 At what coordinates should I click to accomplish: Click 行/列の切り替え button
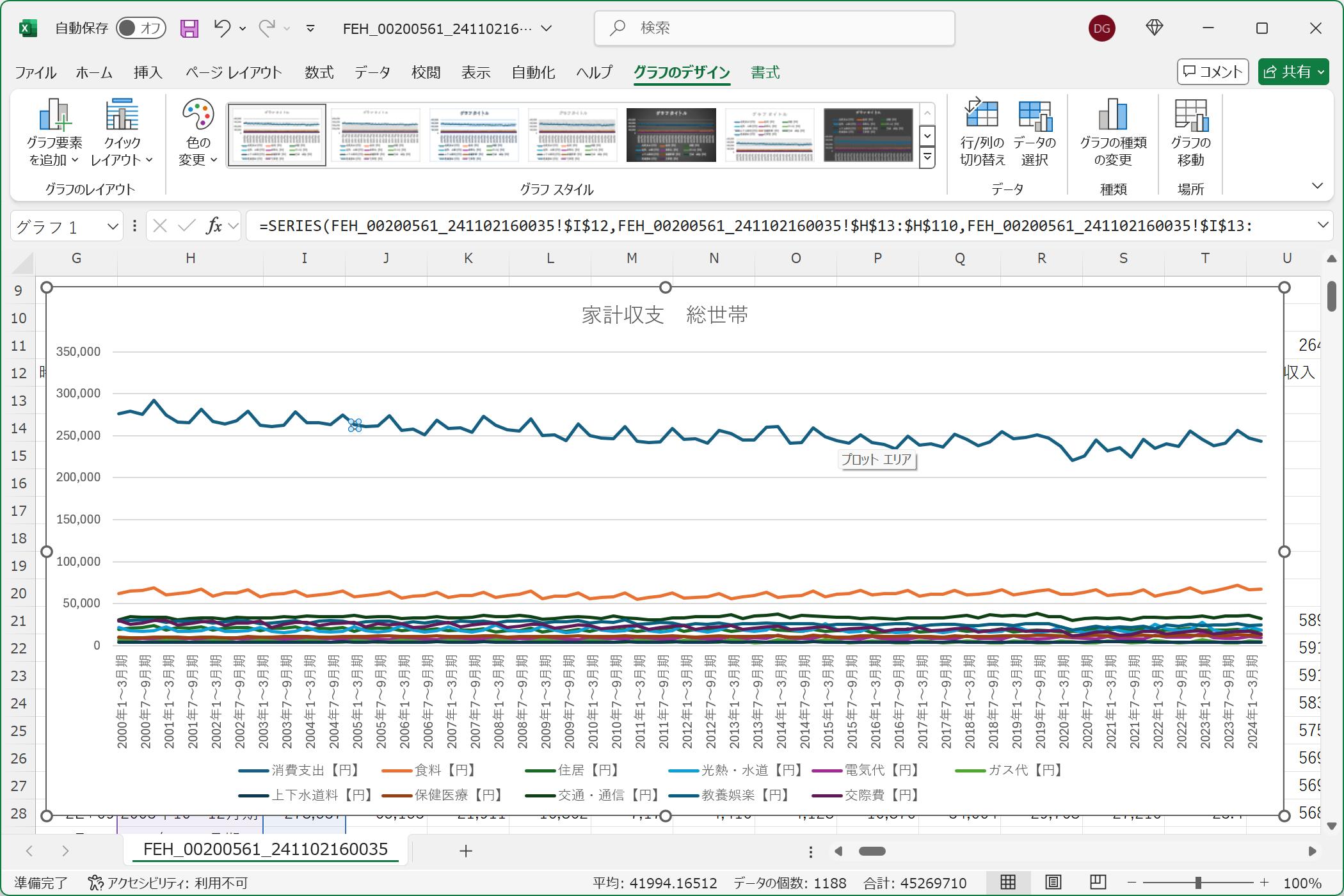pos(982,132)
